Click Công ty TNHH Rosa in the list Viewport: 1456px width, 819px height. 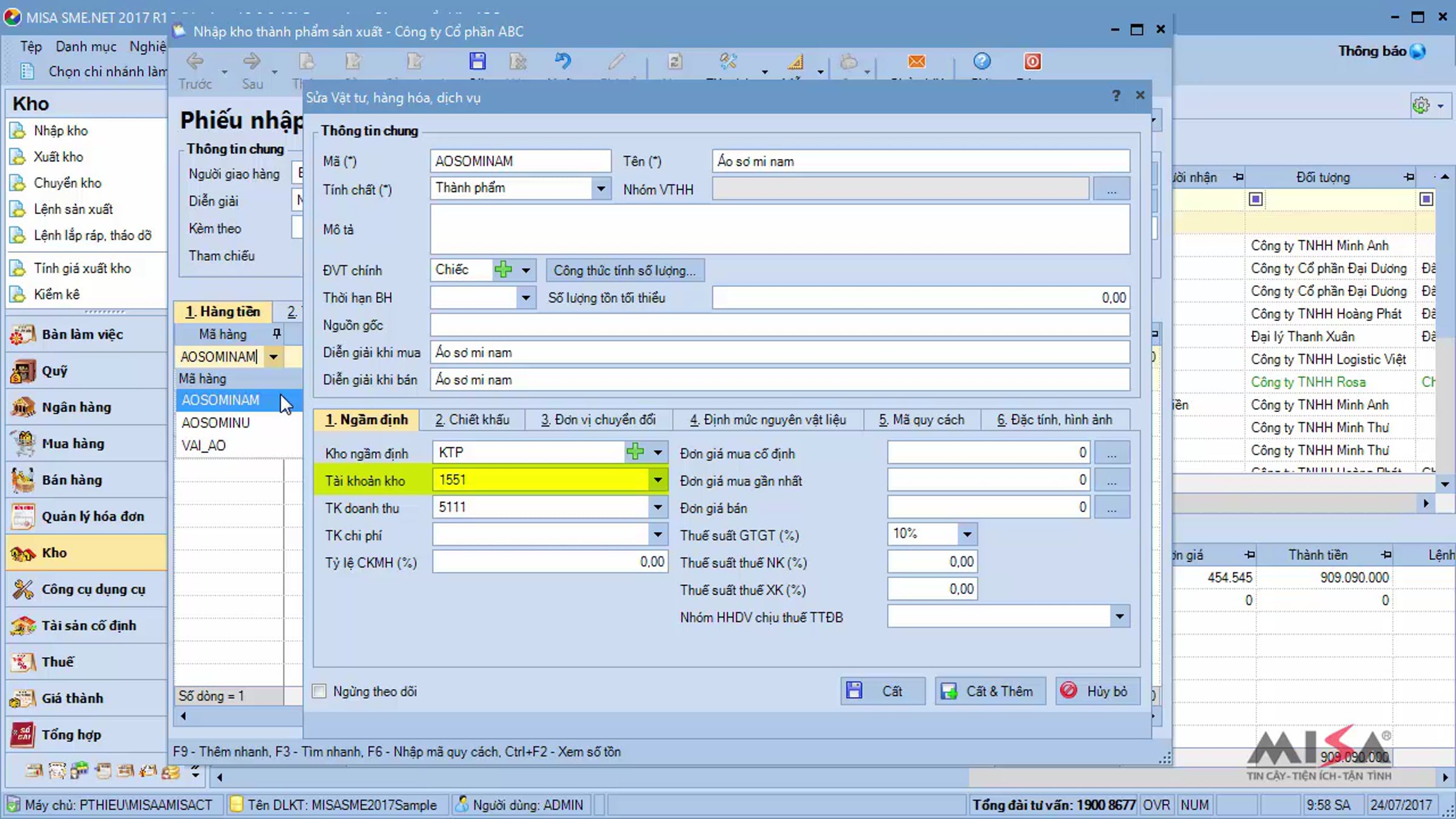[x=1308, y=382]
